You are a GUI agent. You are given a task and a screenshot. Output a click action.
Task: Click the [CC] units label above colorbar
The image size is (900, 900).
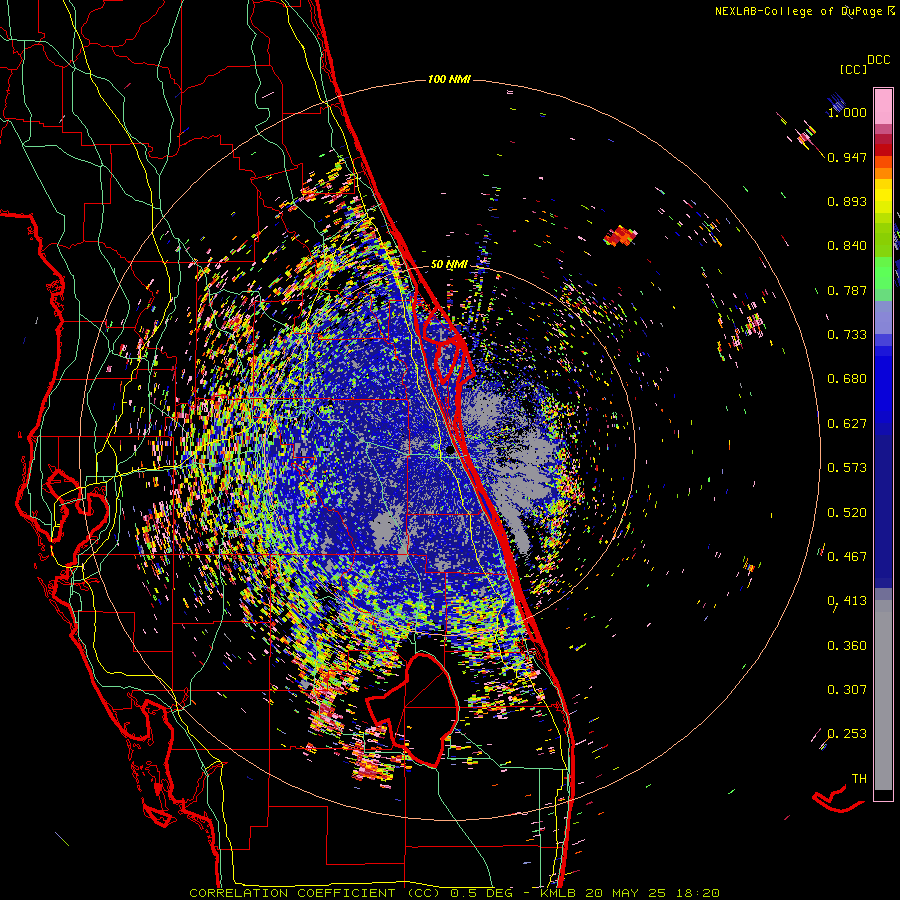[853, 69]
